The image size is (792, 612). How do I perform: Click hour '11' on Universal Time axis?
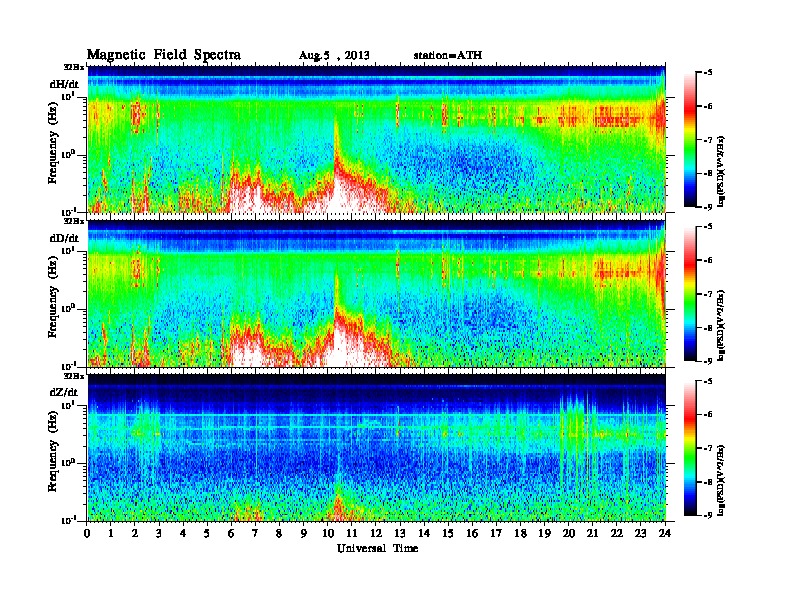(352, 533)
